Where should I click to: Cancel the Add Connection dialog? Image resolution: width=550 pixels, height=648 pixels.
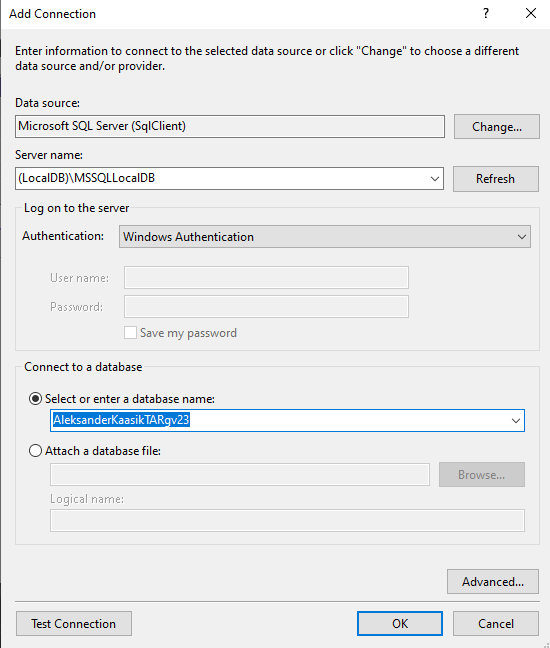point(496,624)
